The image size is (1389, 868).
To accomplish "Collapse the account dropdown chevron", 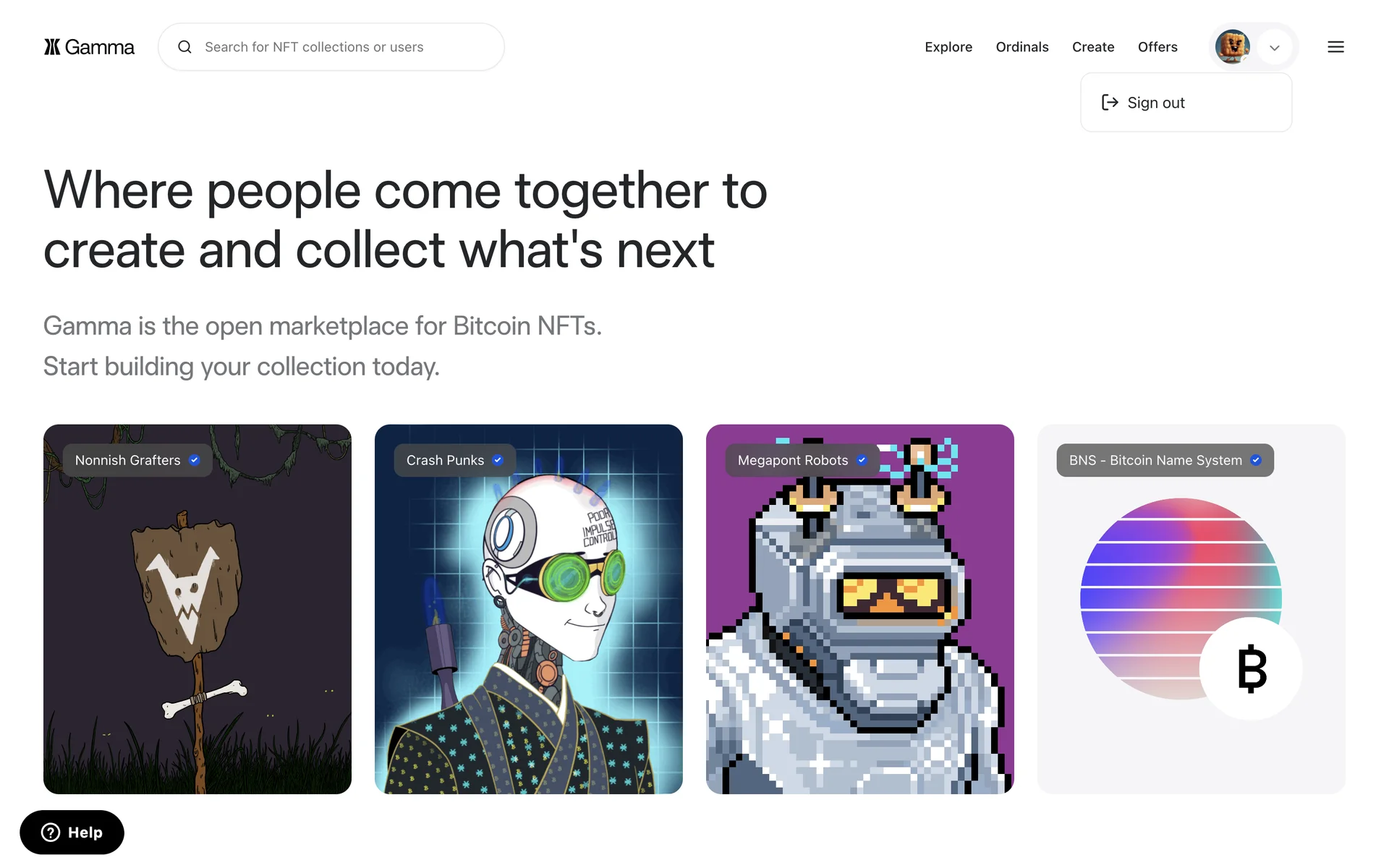I will click(x=1275, y=48).
